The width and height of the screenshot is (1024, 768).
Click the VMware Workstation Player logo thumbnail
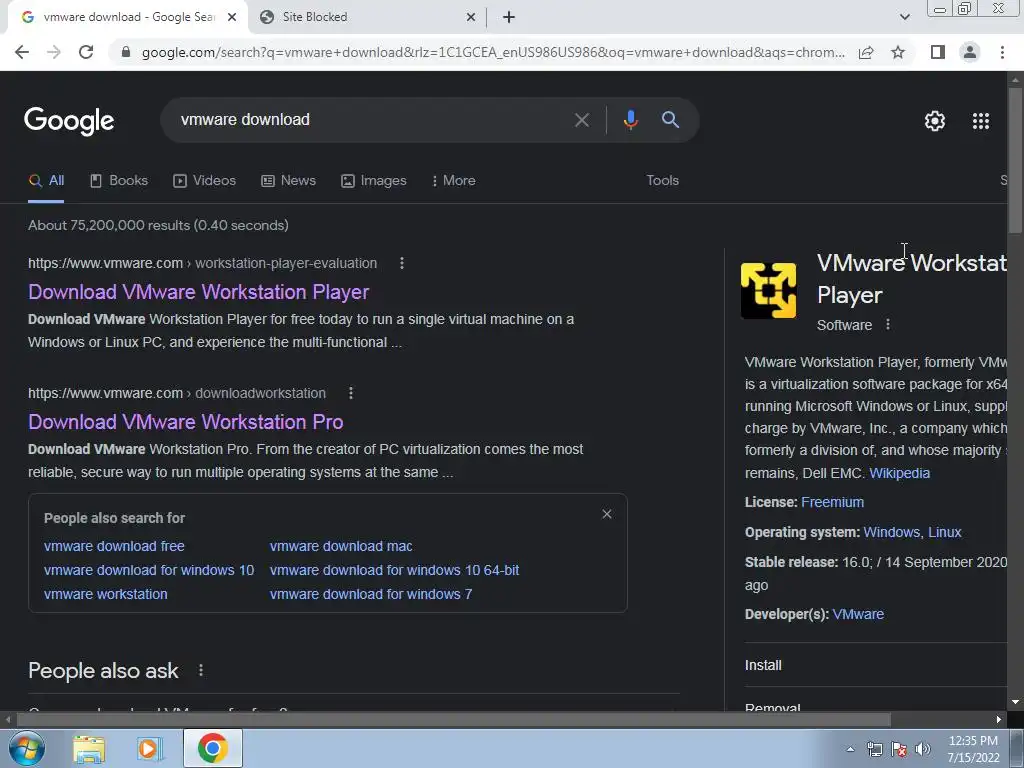(768, 291)
